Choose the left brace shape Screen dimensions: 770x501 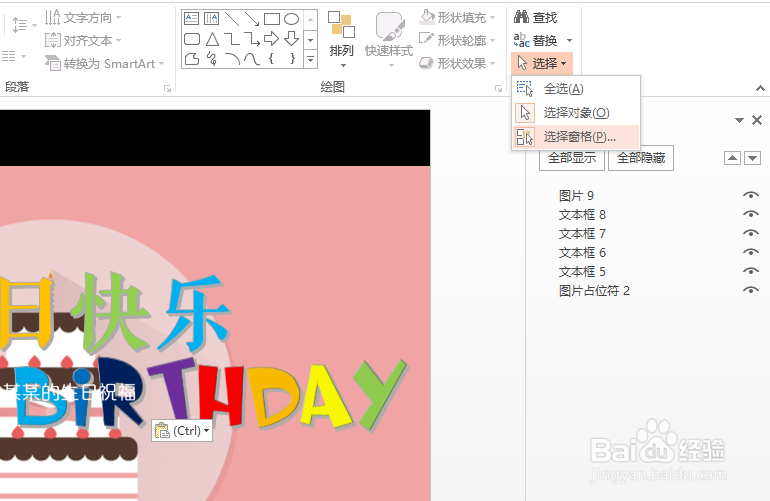[x=271, y=59]
